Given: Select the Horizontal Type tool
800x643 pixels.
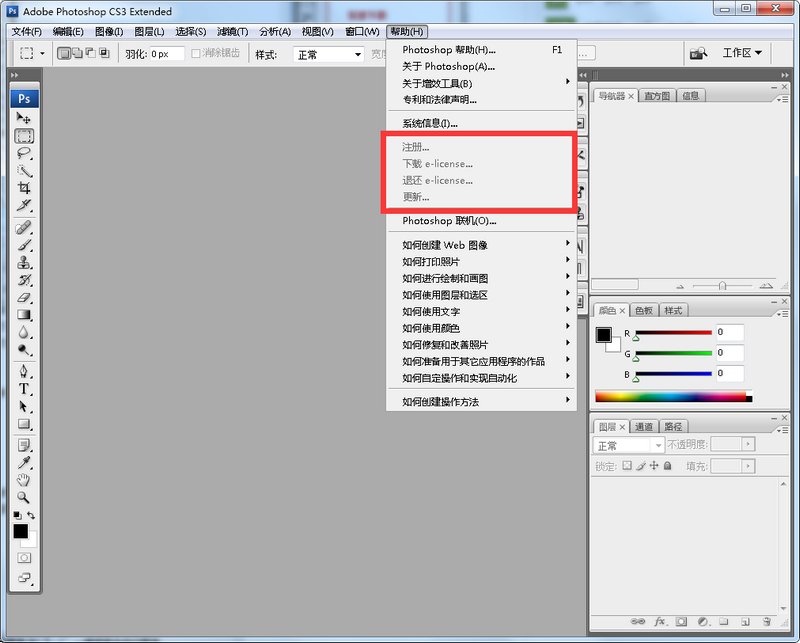Looking at the screenshot, I should point(23,389).
